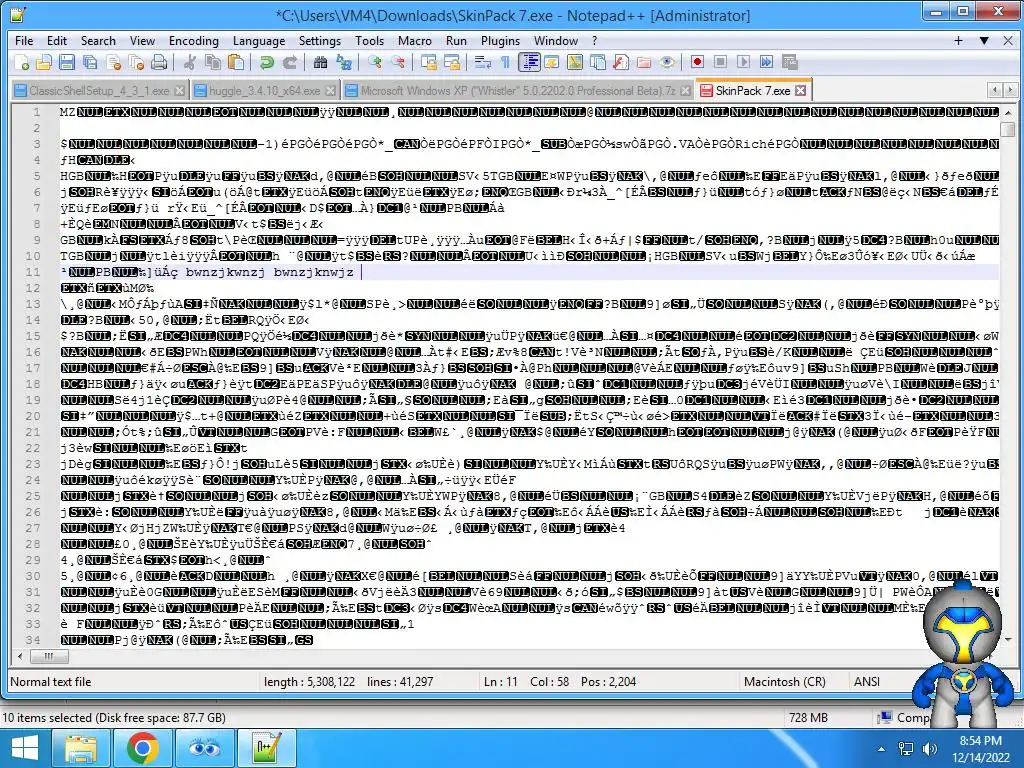Viewport: 1024px width, 768px height.
Task: Click the Redo toolbar icon
Action: pyautogui.click(x=289, y=62)
